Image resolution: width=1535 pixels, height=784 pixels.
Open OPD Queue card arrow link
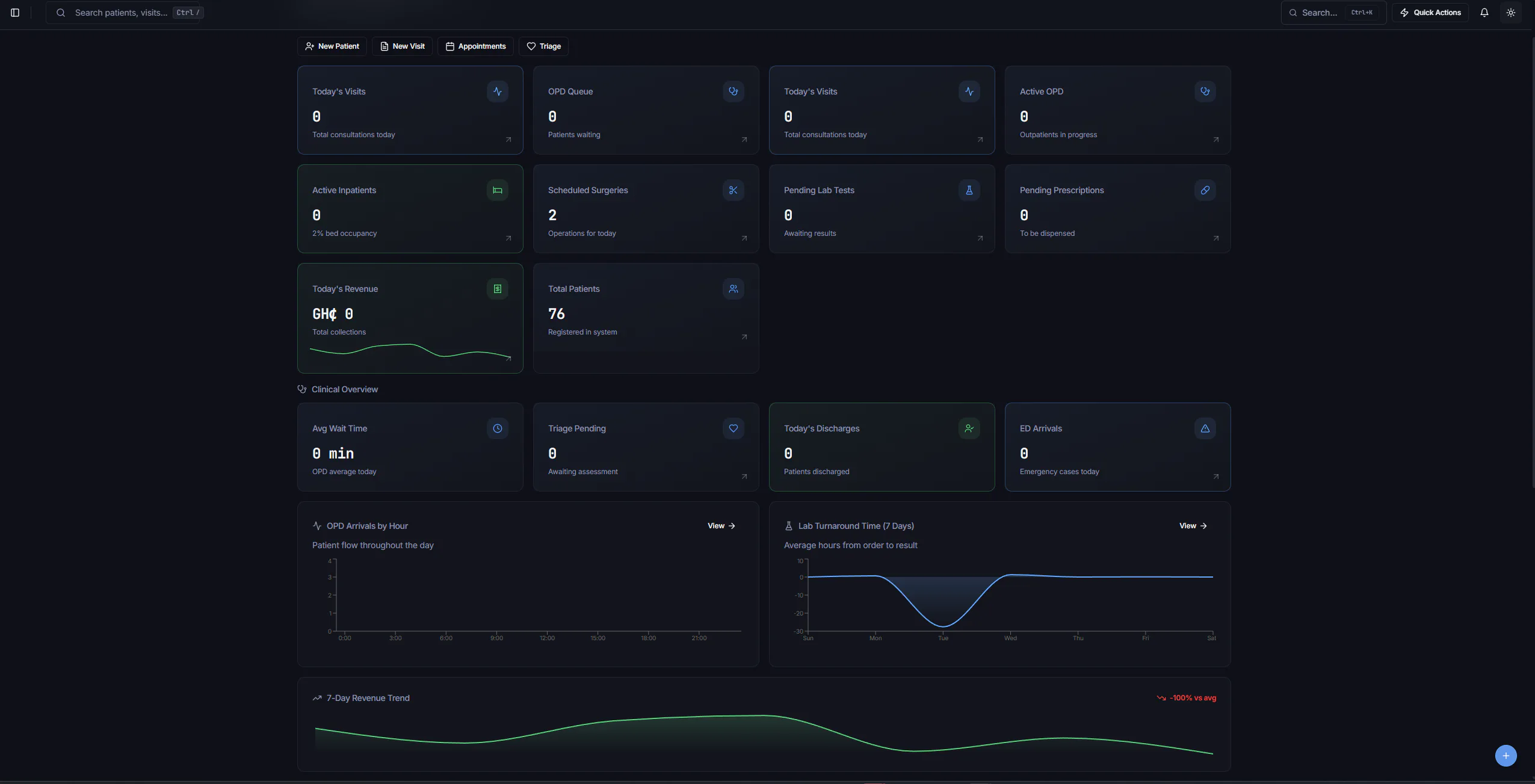[x=744, y=140]
